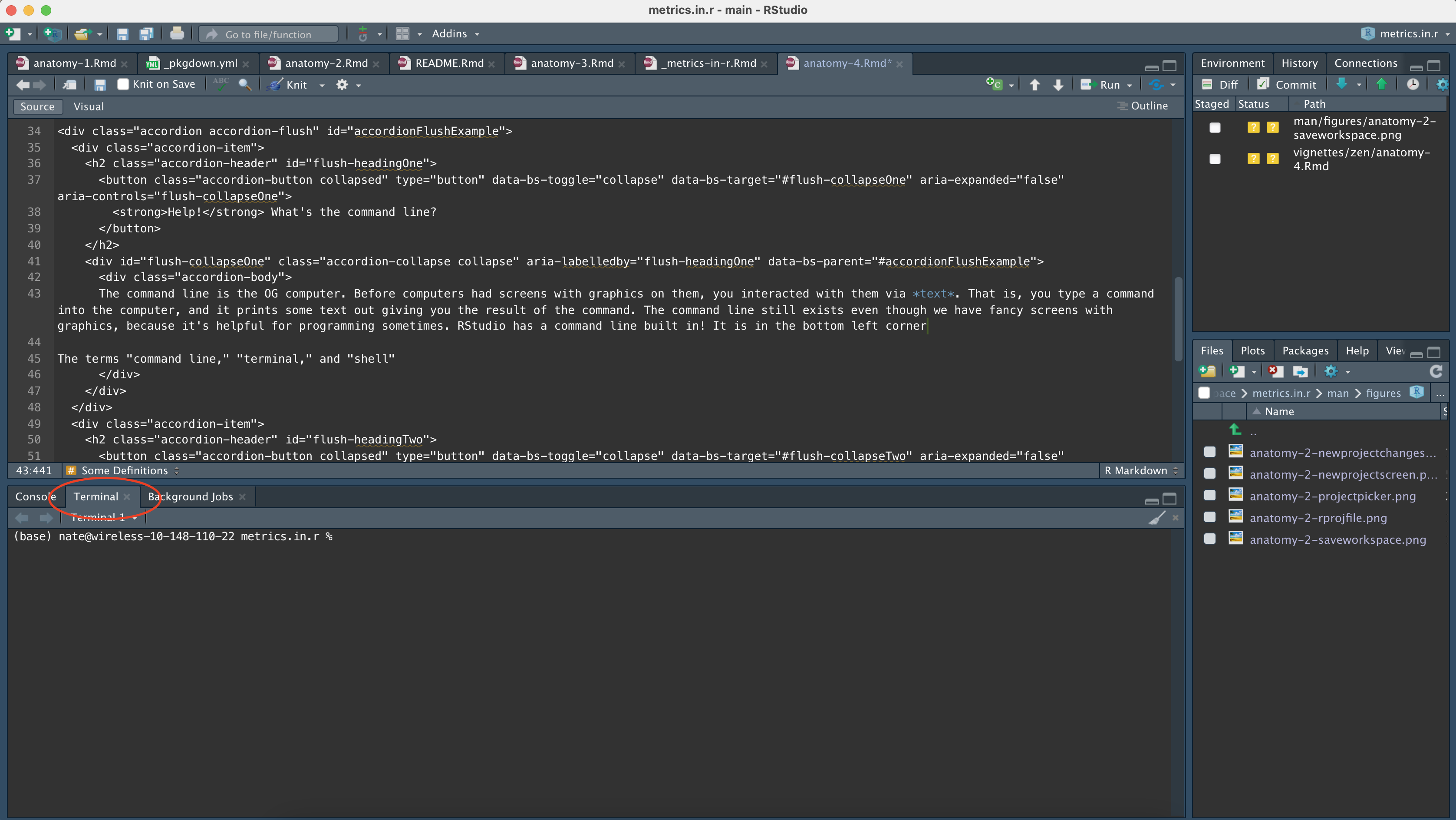This screenshot has width=1456, height=820.
Task: Switch editor to Visual mode
Action: pos(89,106)
